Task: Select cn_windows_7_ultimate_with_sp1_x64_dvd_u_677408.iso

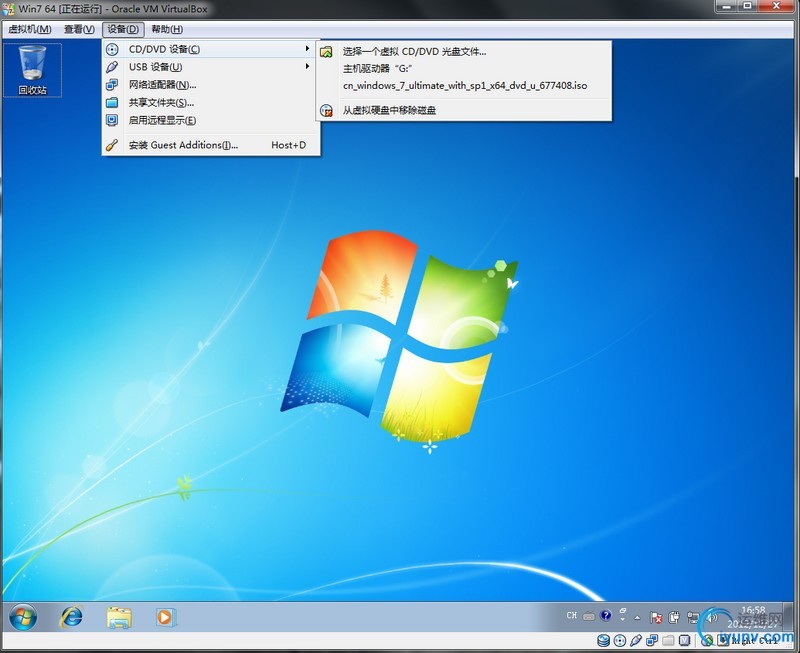Action: click(x=464, y=86)
